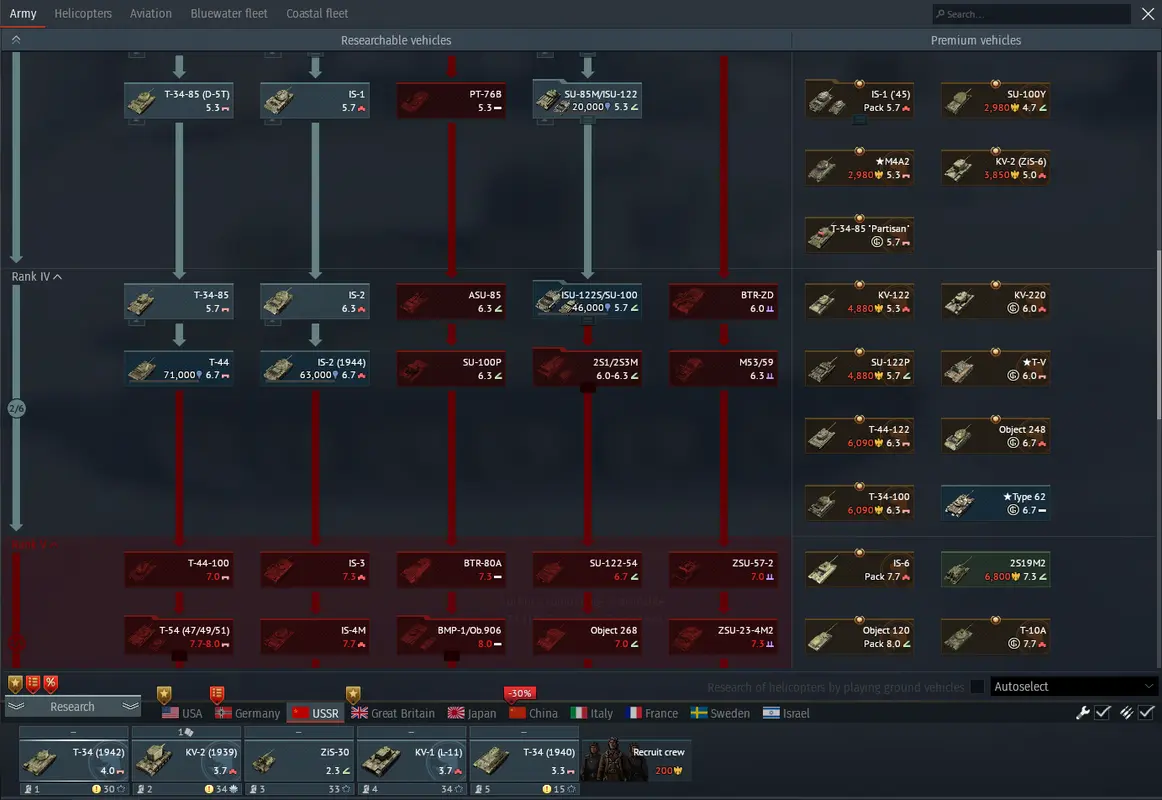Image resolution: width=1162 pixels, height=800 pixels.
Task: Pick the PT-76B locked vehicle
Action: click(451, 100)
